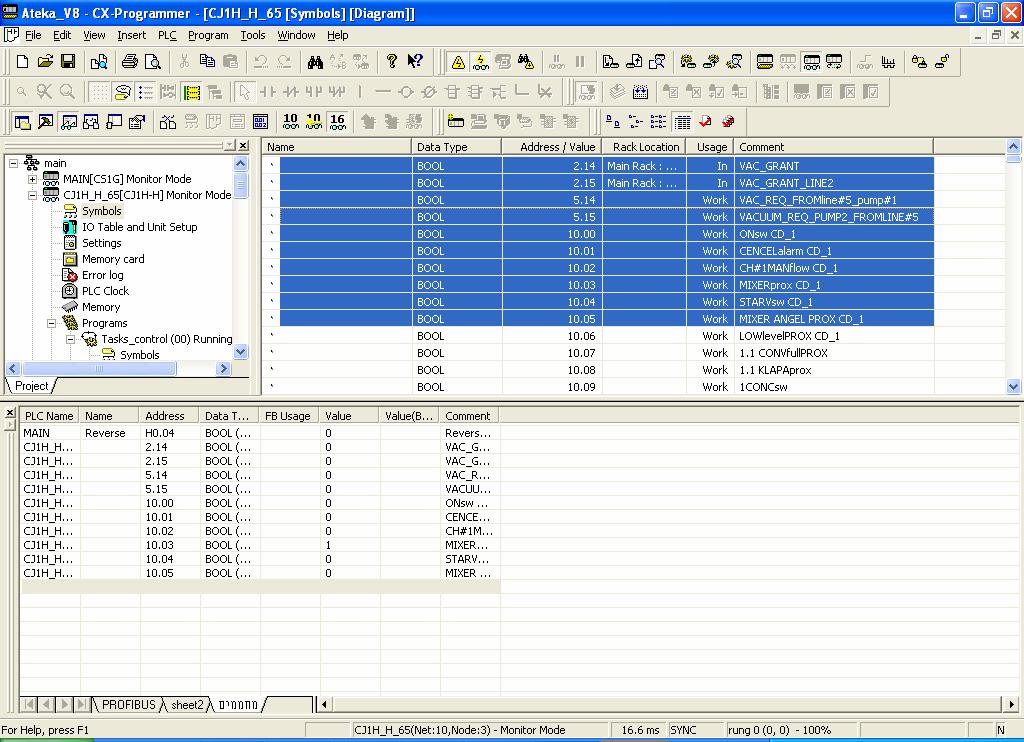Open Find using the binoculars icon

315,61
